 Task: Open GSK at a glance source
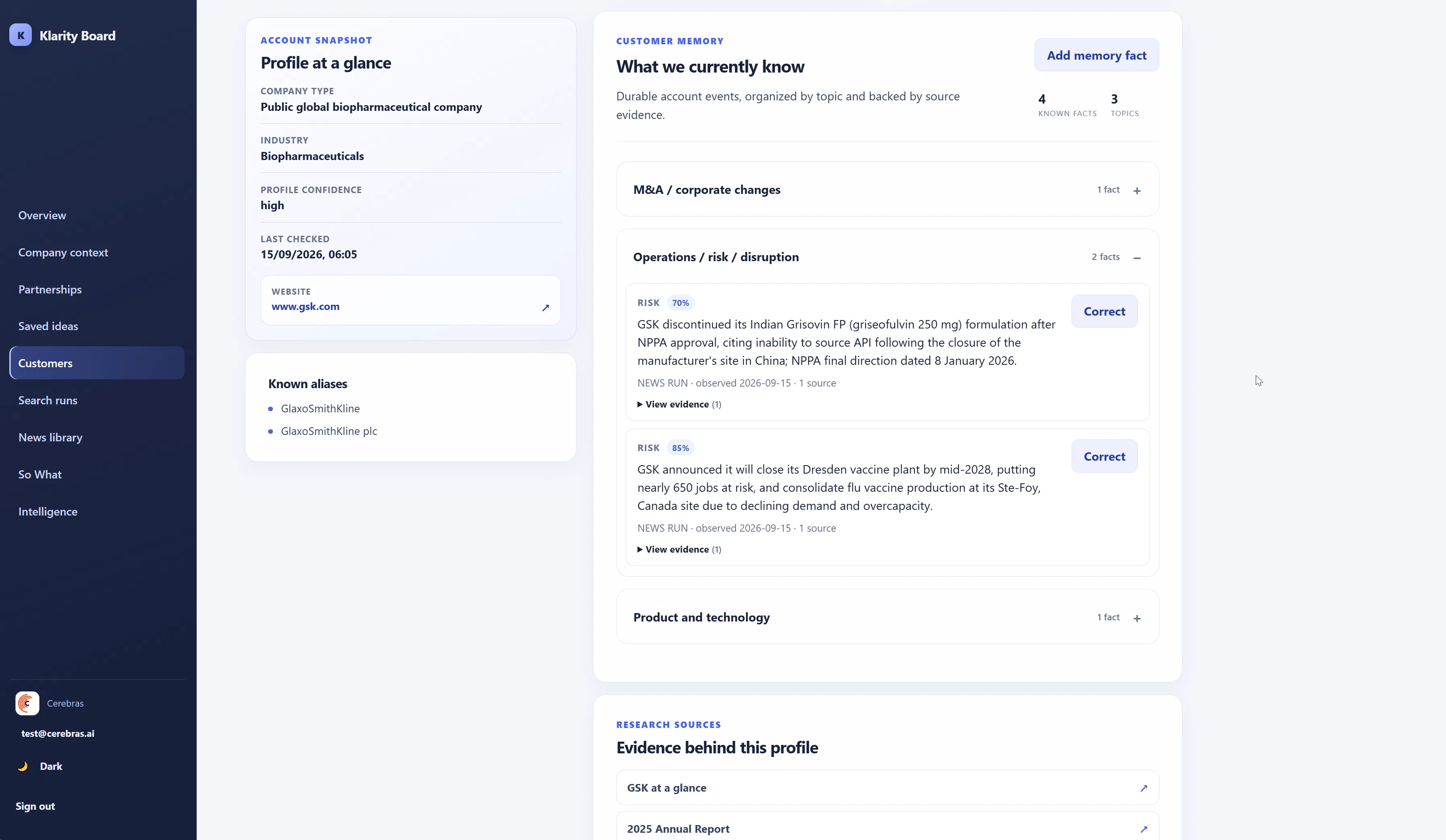click(887, 788)
